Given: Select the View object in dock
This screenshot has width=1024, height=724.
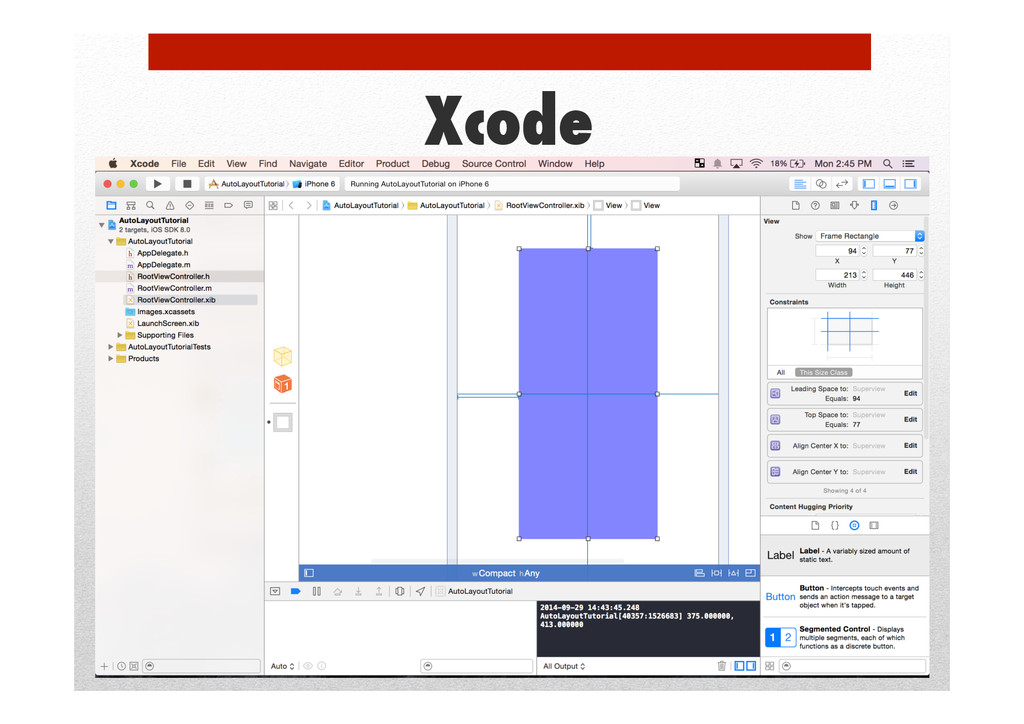Looking at the screenshot, I should click(283, 422).
